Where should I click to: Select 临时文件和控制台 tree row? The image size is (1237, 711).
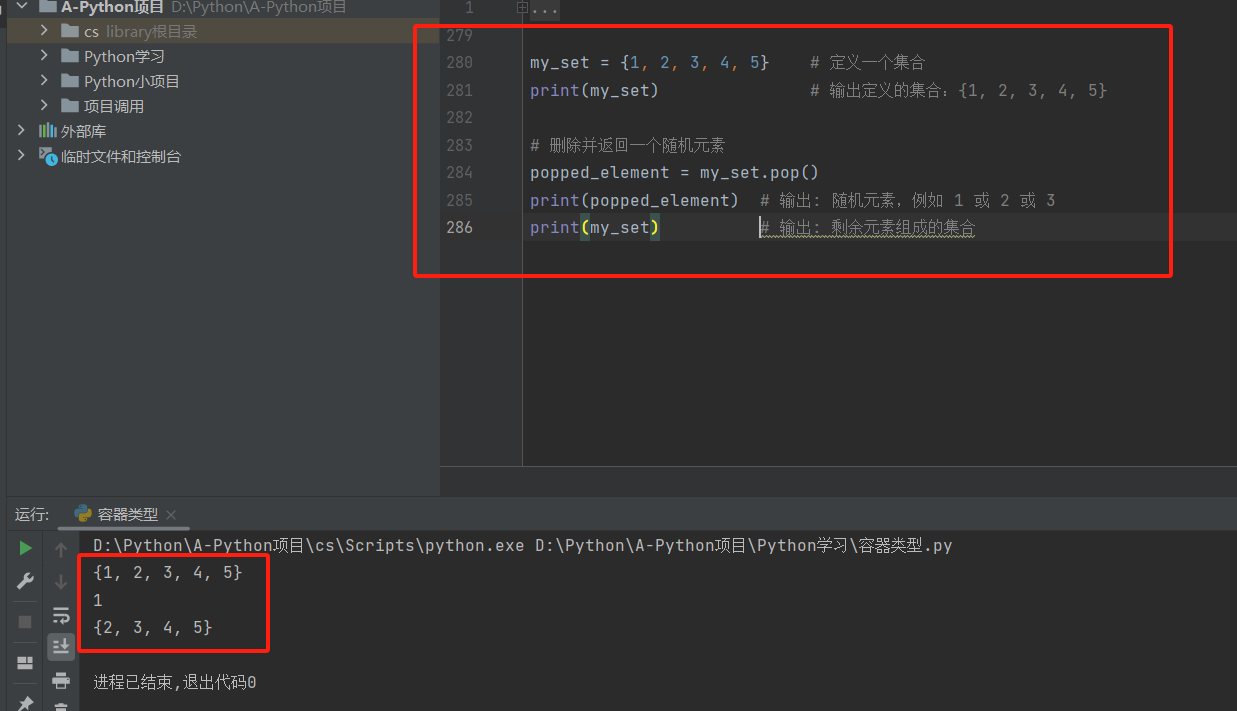coord(223,156)
